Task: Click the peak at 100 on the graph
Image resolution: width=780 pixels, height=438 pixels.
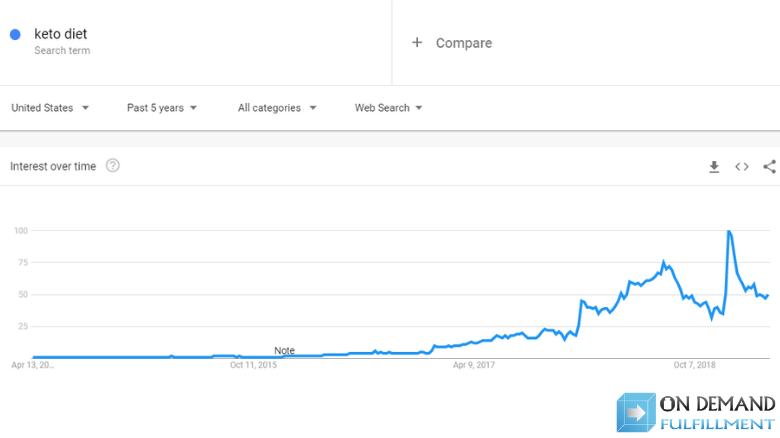Action: 729,231
